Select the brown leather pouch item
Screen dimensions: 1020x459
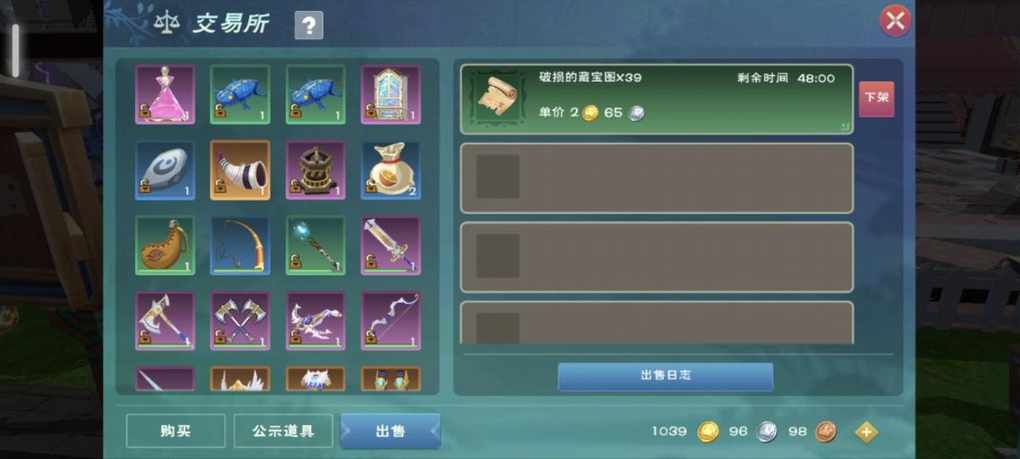click(x=165, y=245)
